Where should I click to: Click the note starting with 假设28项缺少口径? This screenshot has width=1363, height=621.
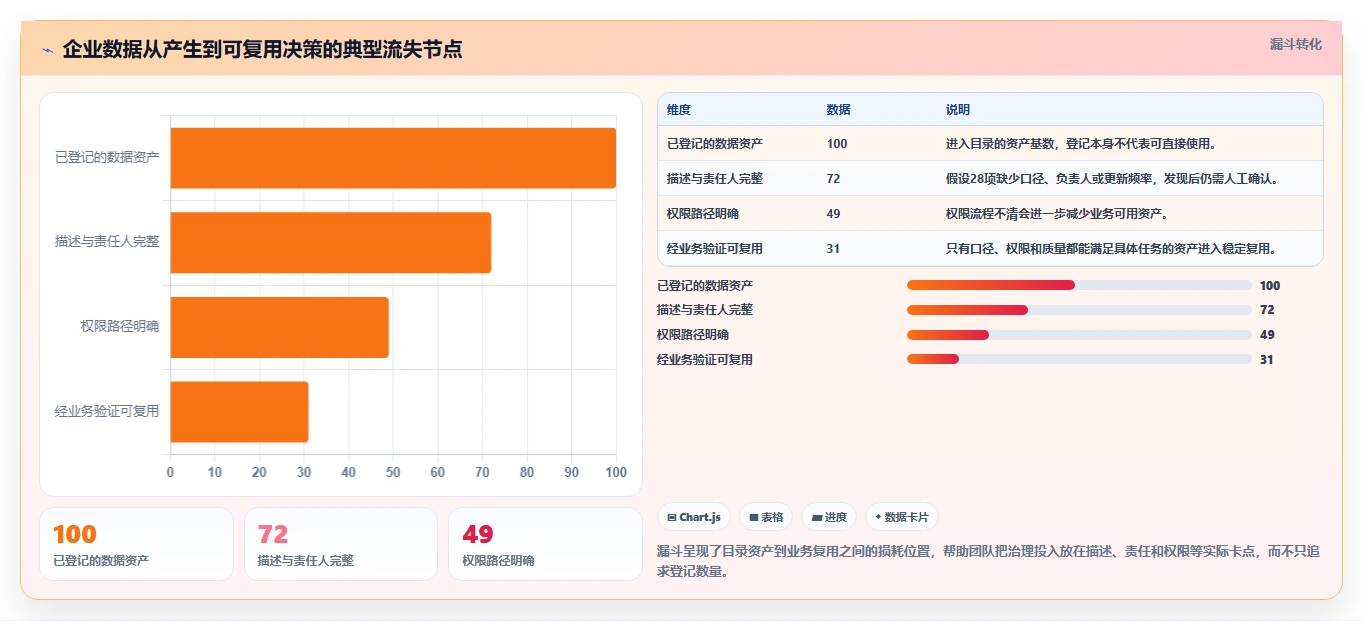pyautogui.click(x=1112, y=179)
